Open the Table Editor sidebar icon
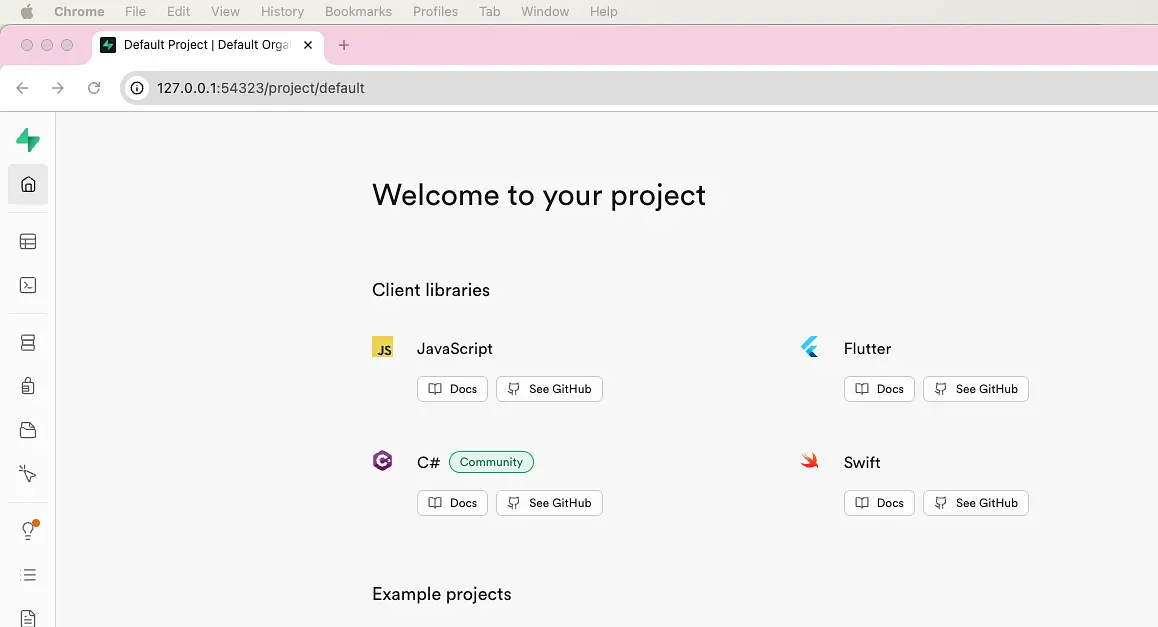The width and height of the screenshot is (1158, 627). tap(28, 241)
